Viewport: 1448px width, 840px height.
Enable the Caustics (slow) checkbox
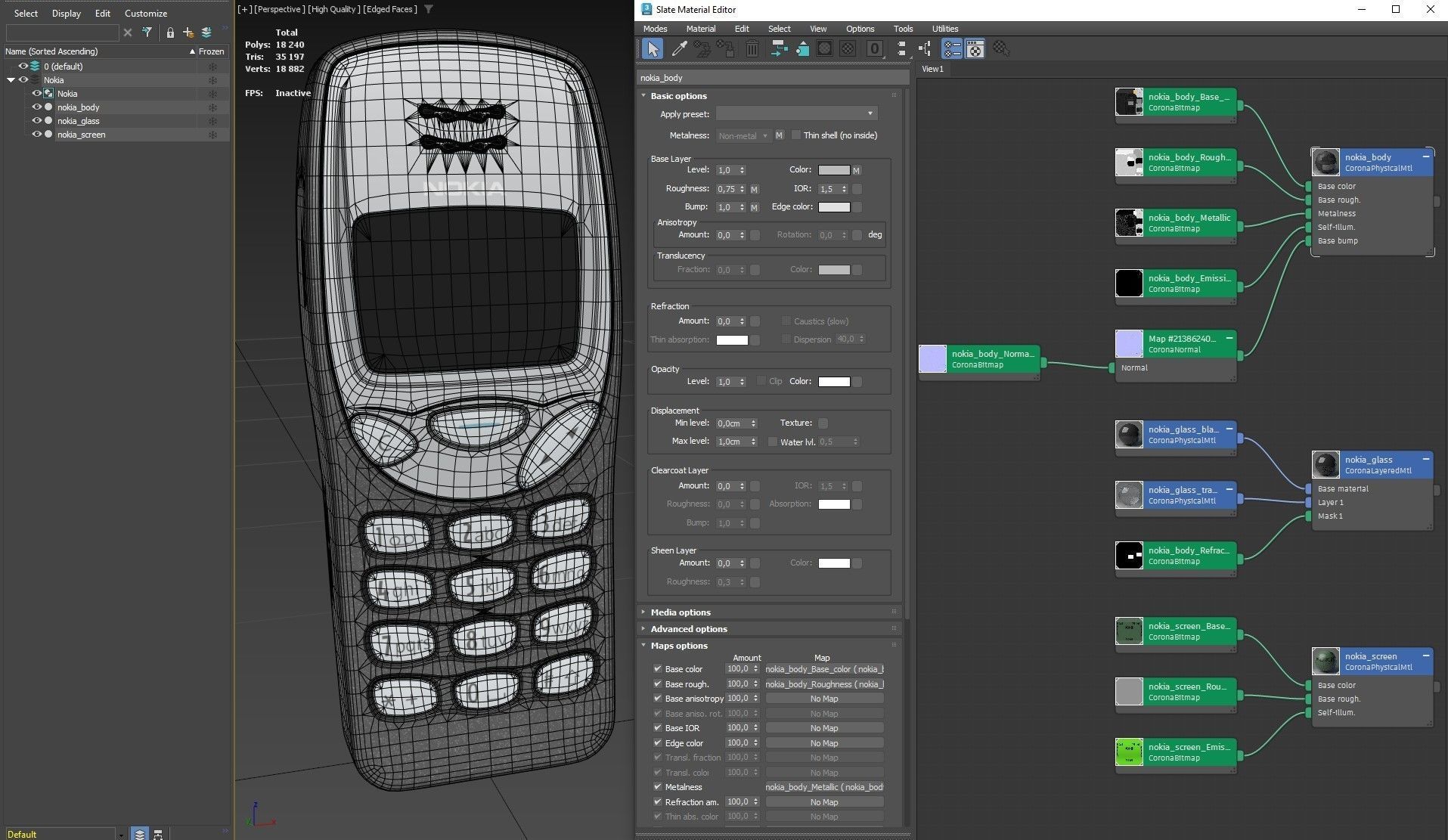pos(786,321)
